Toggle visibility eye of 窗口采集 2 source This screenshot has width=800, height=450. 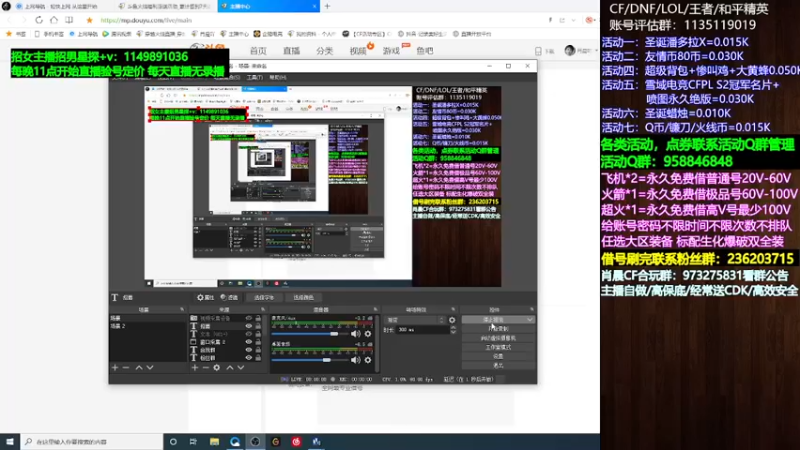point(249,342)
